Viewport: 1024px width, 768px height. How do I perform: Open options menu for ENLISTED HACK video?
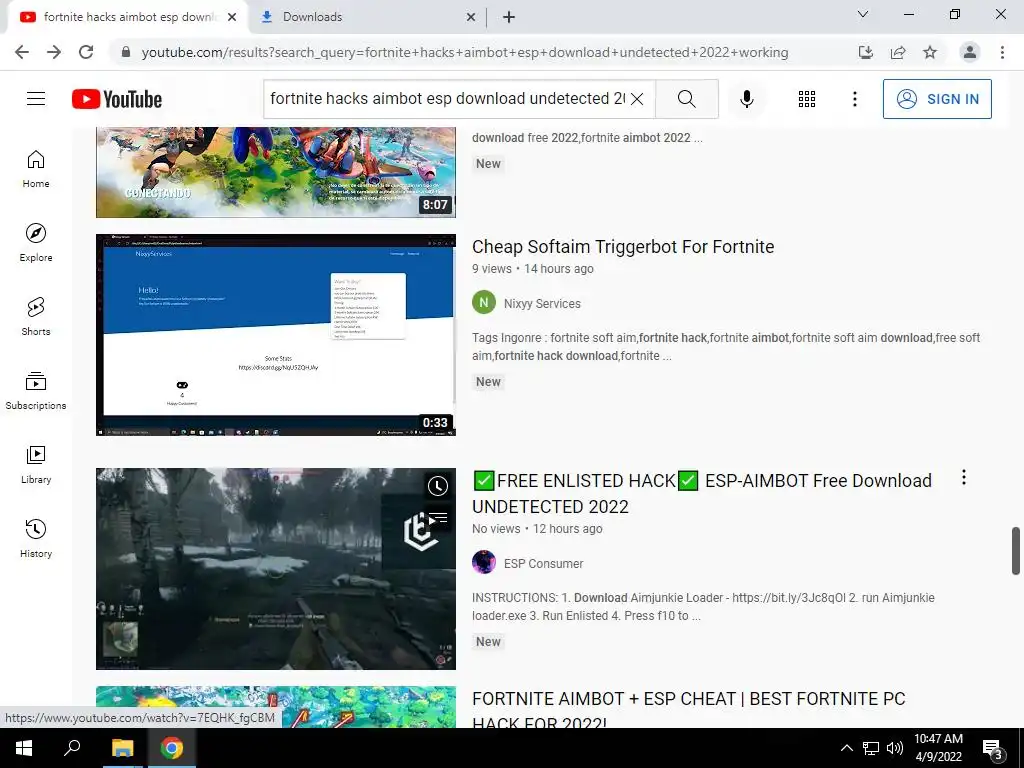(963, 478)
